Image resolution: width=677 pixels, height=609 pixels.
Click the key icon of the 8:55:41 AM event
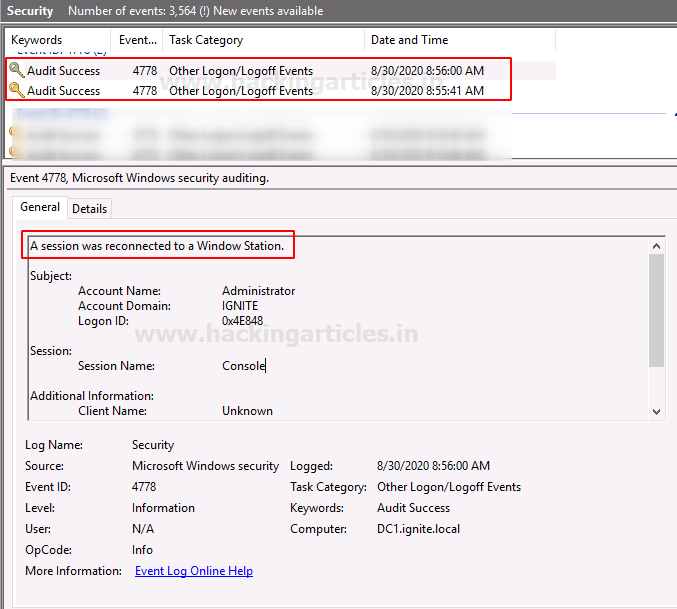click(x=16, y=90)
